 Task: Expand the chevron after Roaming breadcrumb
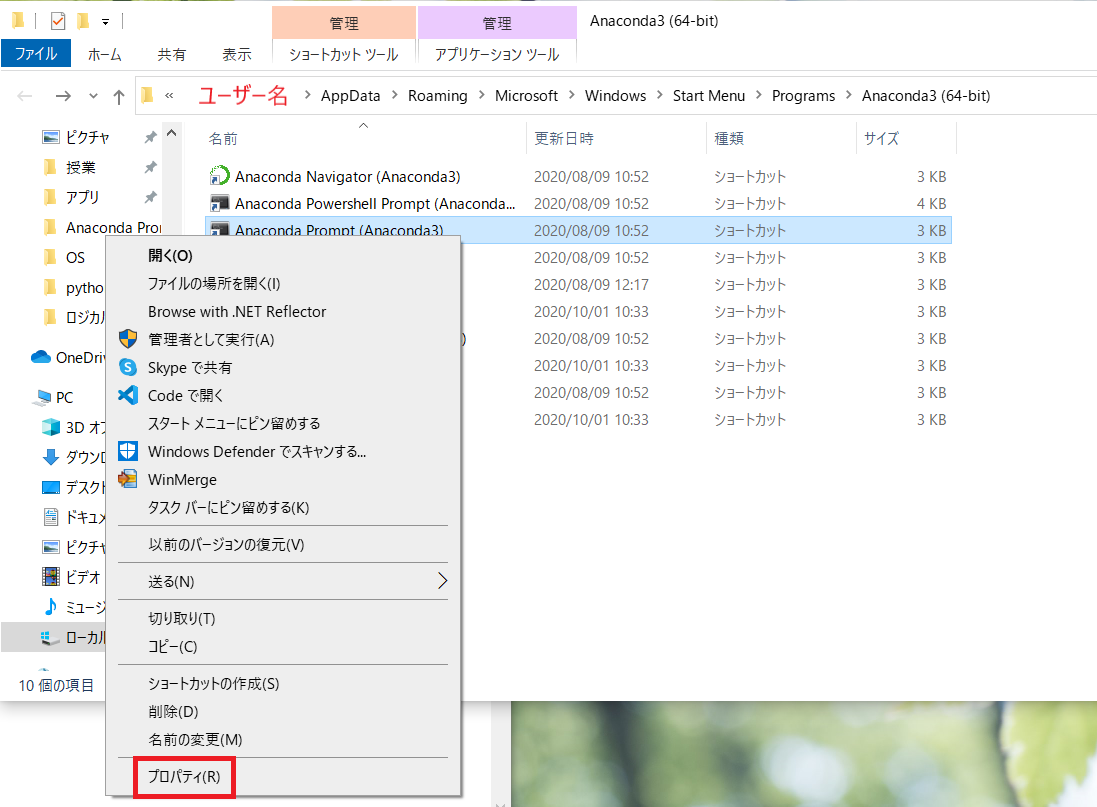pyautogui.click(x=481, y=95)
